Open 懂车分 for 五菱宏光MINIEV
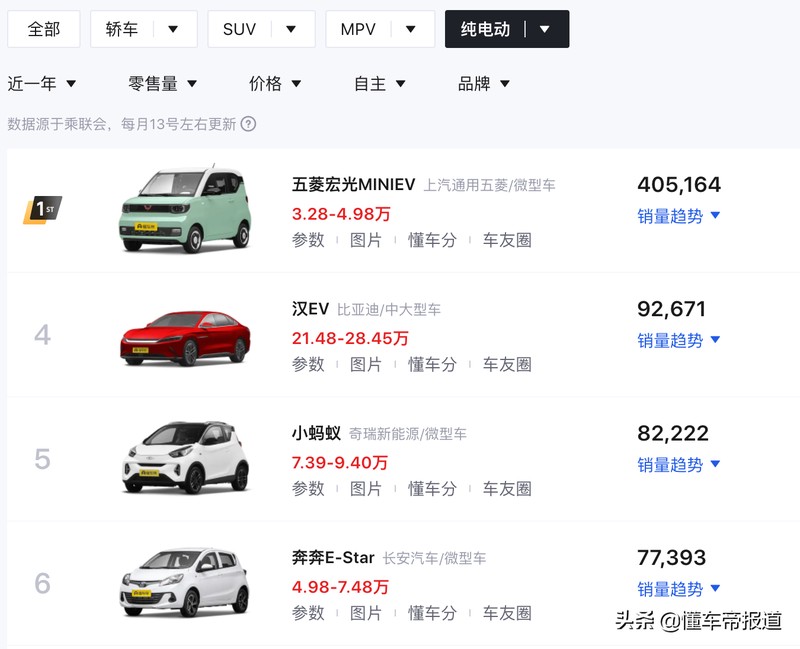Screen dimensions: 800x649 point(432,240)
